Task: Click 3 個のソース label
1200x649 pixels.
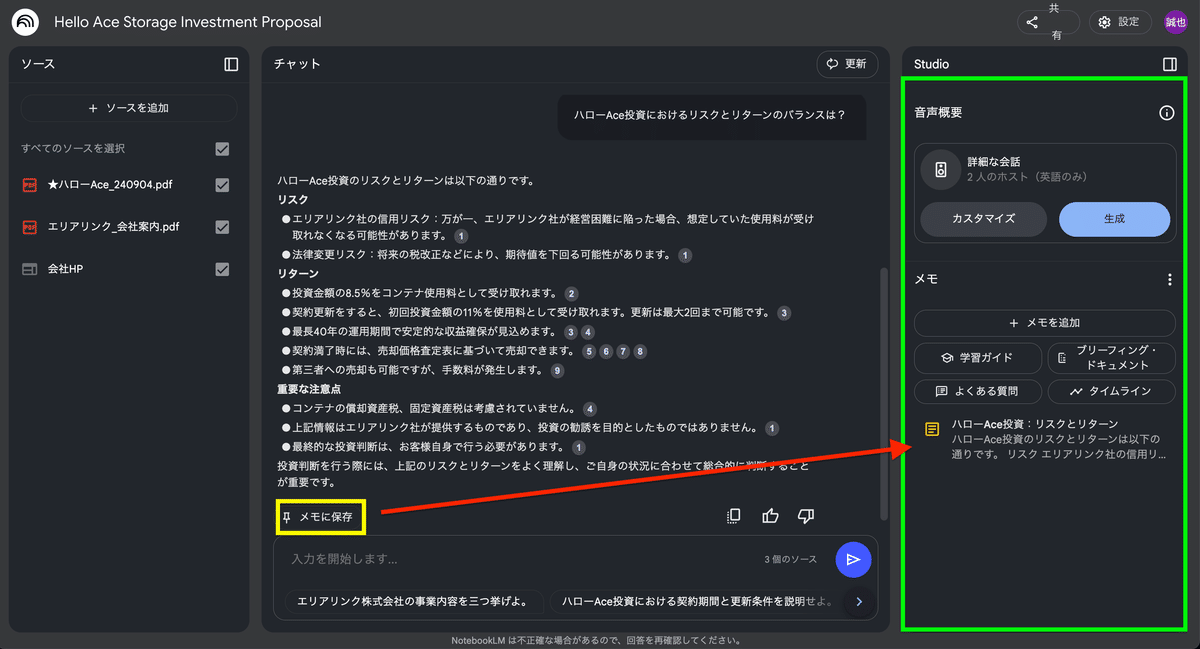Action: coord(790,559)
